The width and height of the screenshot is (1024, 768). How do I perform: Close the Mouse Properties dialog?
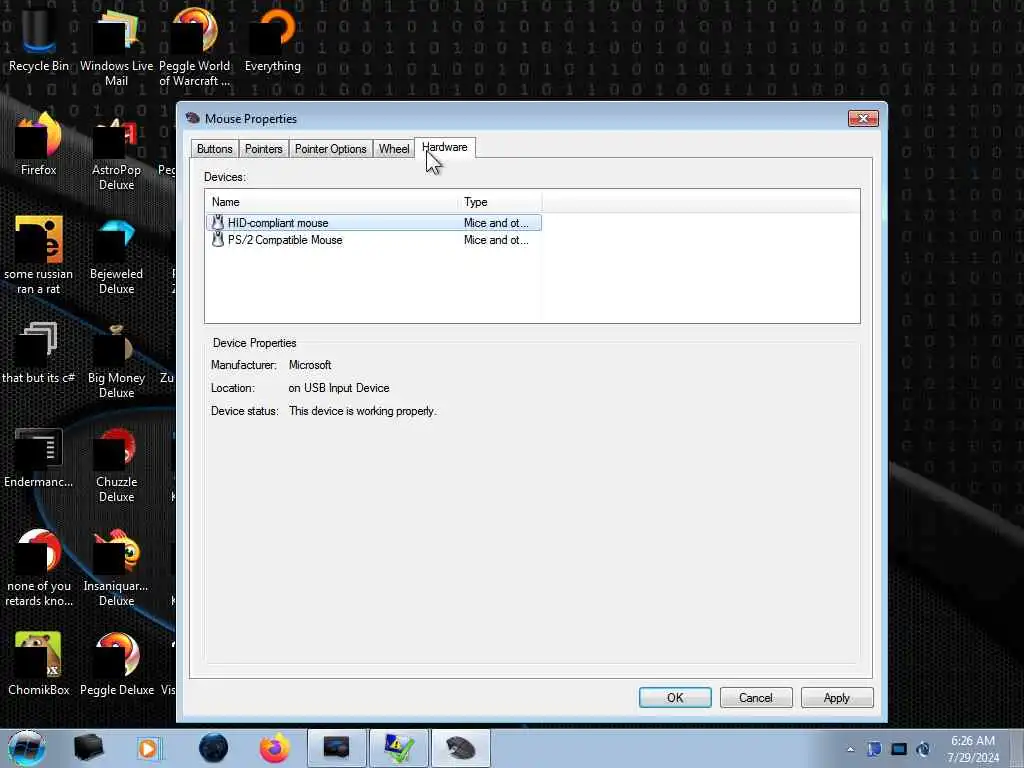point(863,118)
